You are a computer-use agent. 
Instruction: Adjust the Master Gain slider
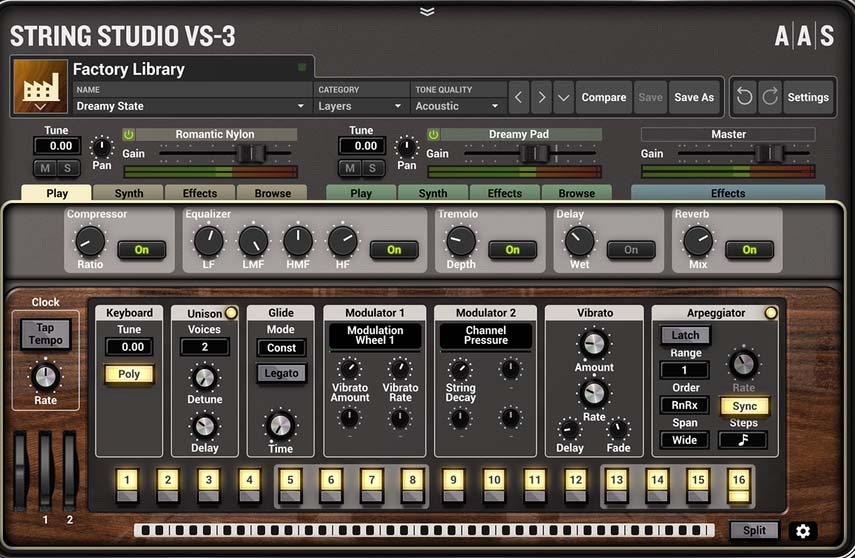pyautogui.click(x=769, y=154)
